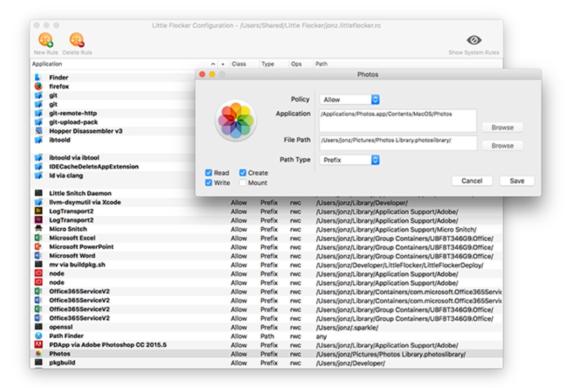Sort by the Type column header

pyautogui.click(x=268, y=64)
